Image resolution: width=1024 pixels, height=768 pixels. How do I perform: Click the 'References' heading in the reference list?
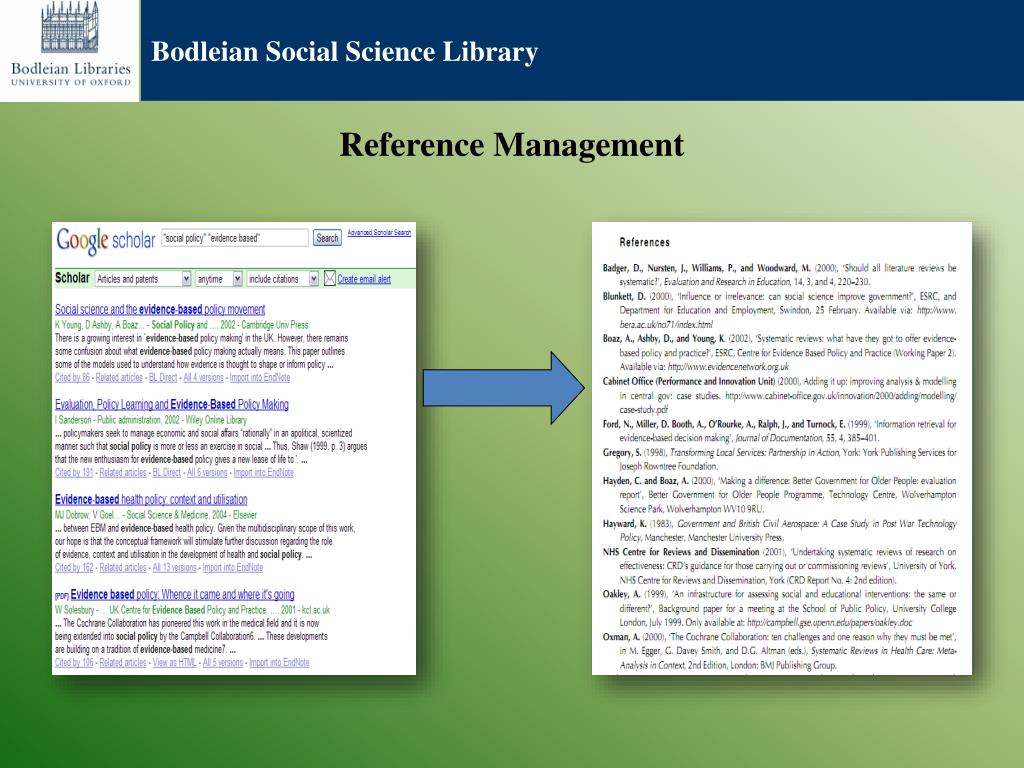coord(645,242)
